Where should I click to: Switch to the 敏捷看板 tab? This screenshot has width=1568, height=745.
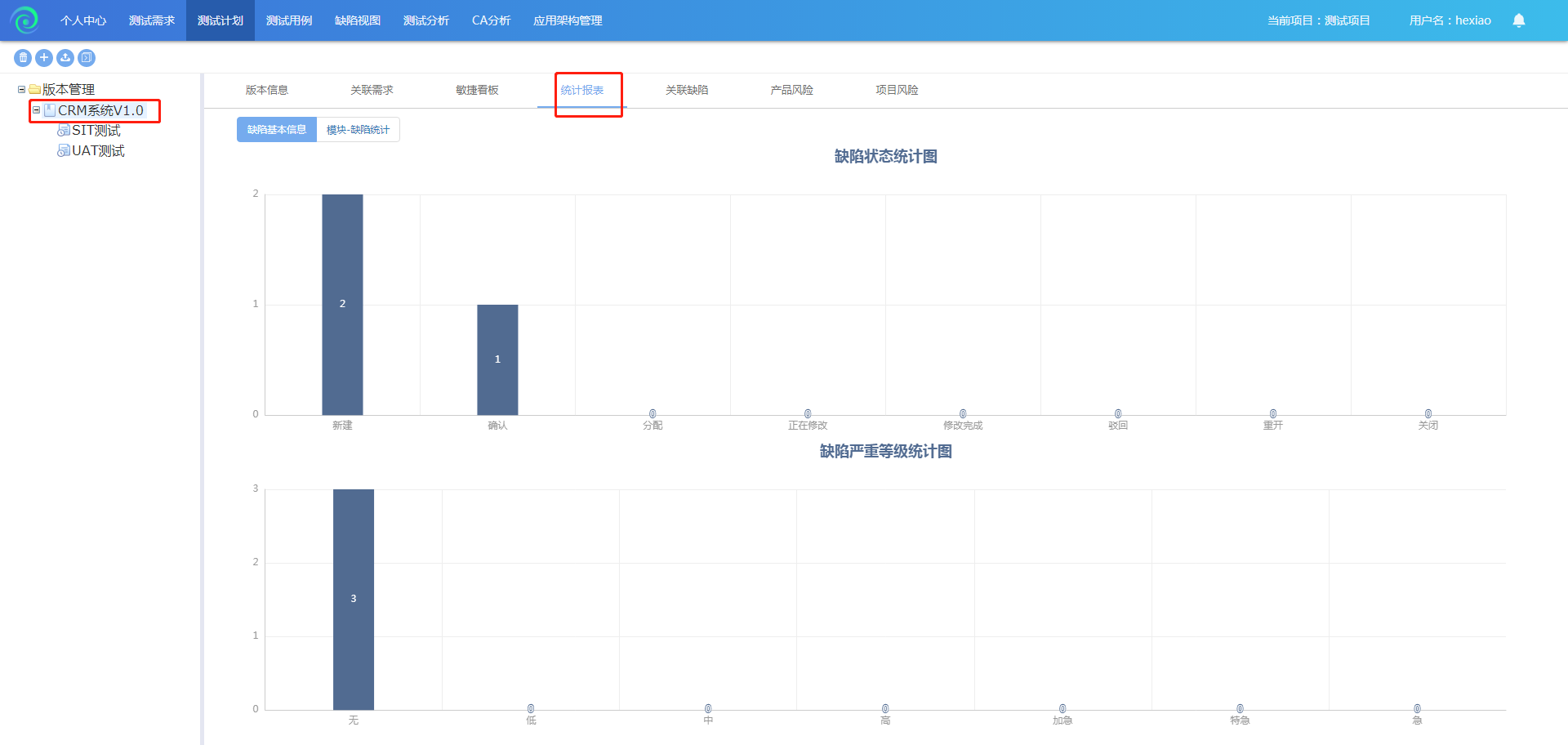coord(477,90)
